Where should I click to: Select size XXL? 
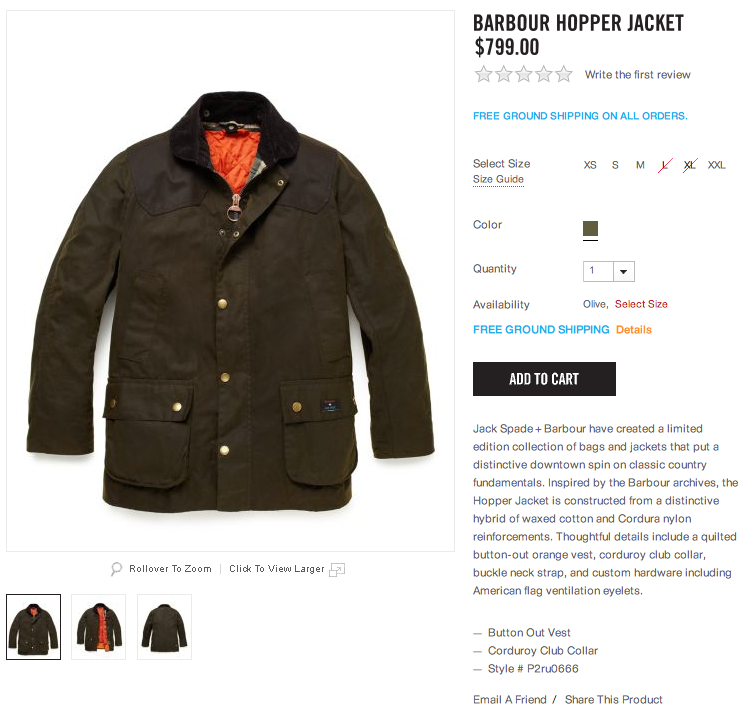716,165
